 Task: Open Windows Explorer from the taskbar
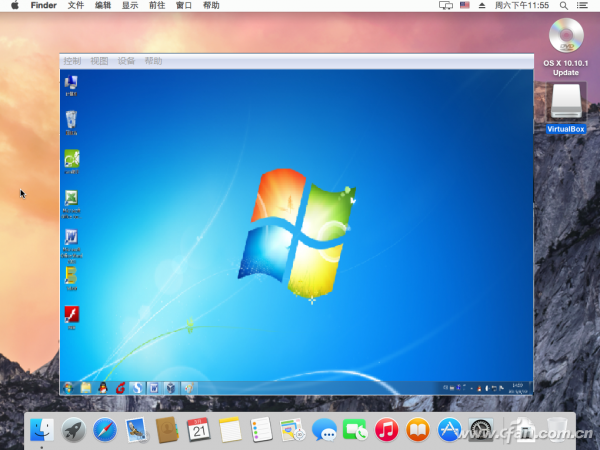pos(86,388)
